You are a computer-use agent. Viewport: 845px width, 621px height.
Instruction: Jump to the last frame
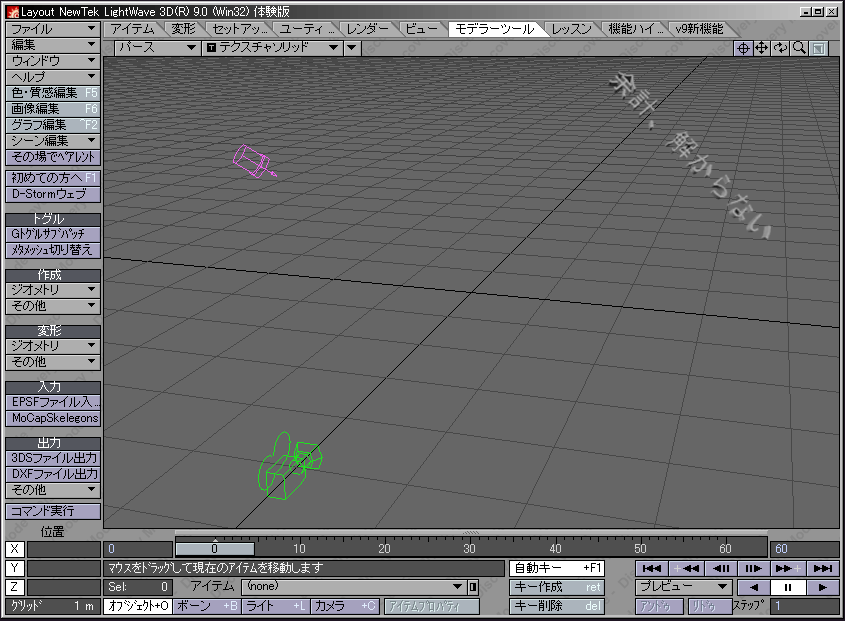click(x=823, y=568)
